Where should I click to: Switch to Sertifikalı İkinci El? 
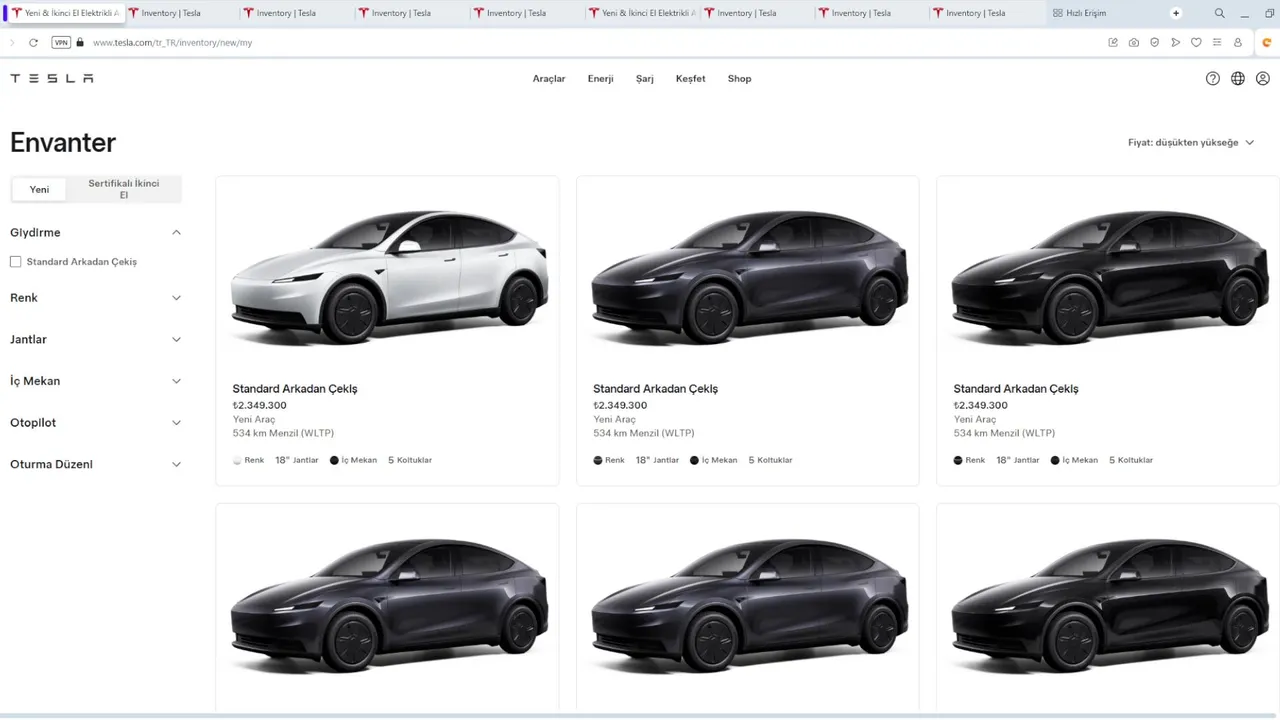point(124,189)
